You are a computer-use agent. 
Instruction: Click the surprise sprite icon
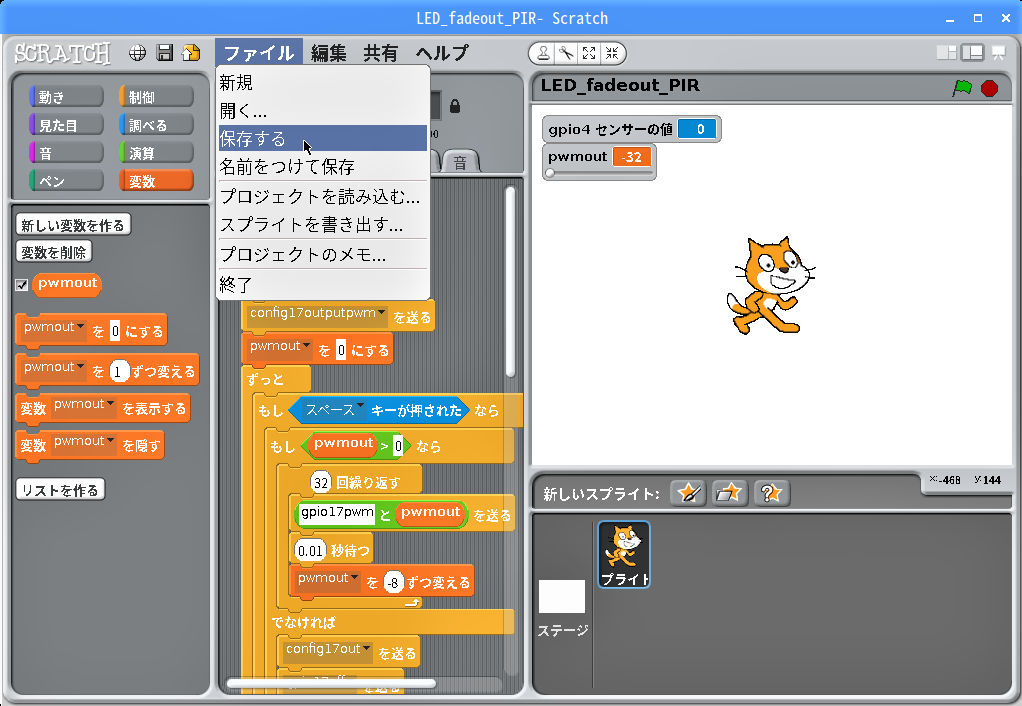pos(771,493)
